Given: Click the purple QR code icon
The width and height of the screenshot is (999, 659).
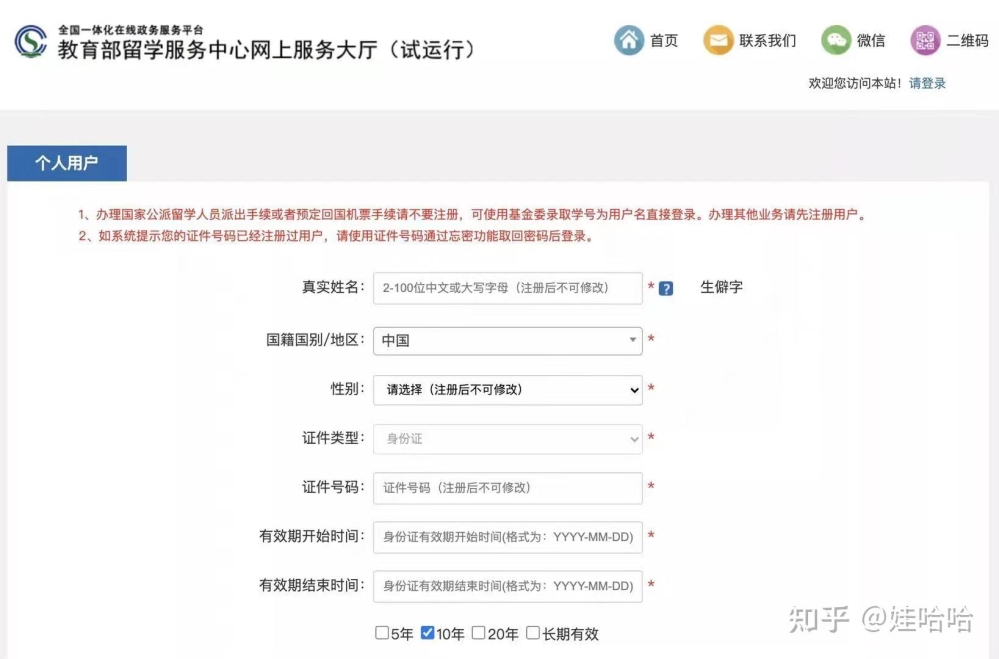Looking at the screenshot, I should [x=925, y=40].
